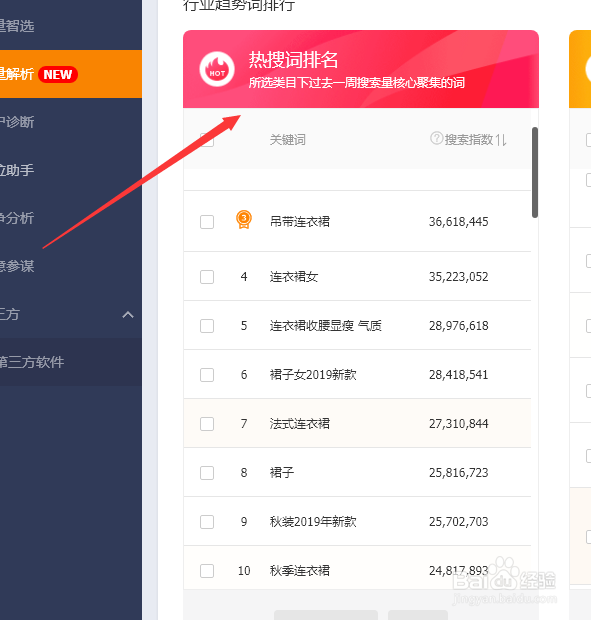Screen dimensions: 591x620
Task: Click the value 27,310,844
Action: (459, 424)
